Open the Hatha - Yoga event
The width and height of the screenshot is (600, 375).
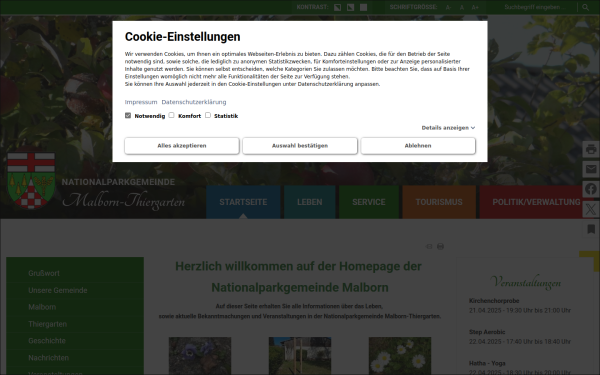(x=487, y=363)
